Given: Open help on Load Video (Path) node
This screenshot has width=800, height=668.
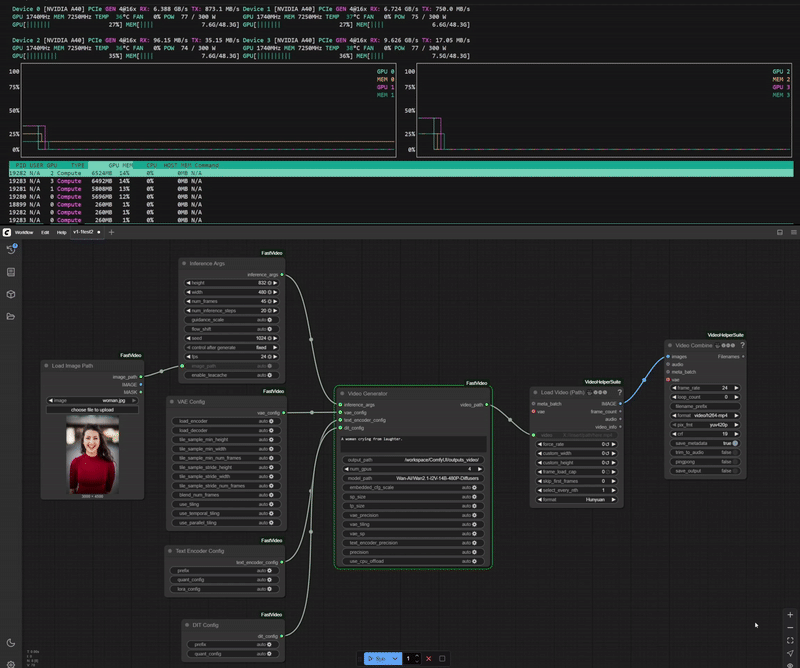Looking at the screenshot, I should point(619,392).
